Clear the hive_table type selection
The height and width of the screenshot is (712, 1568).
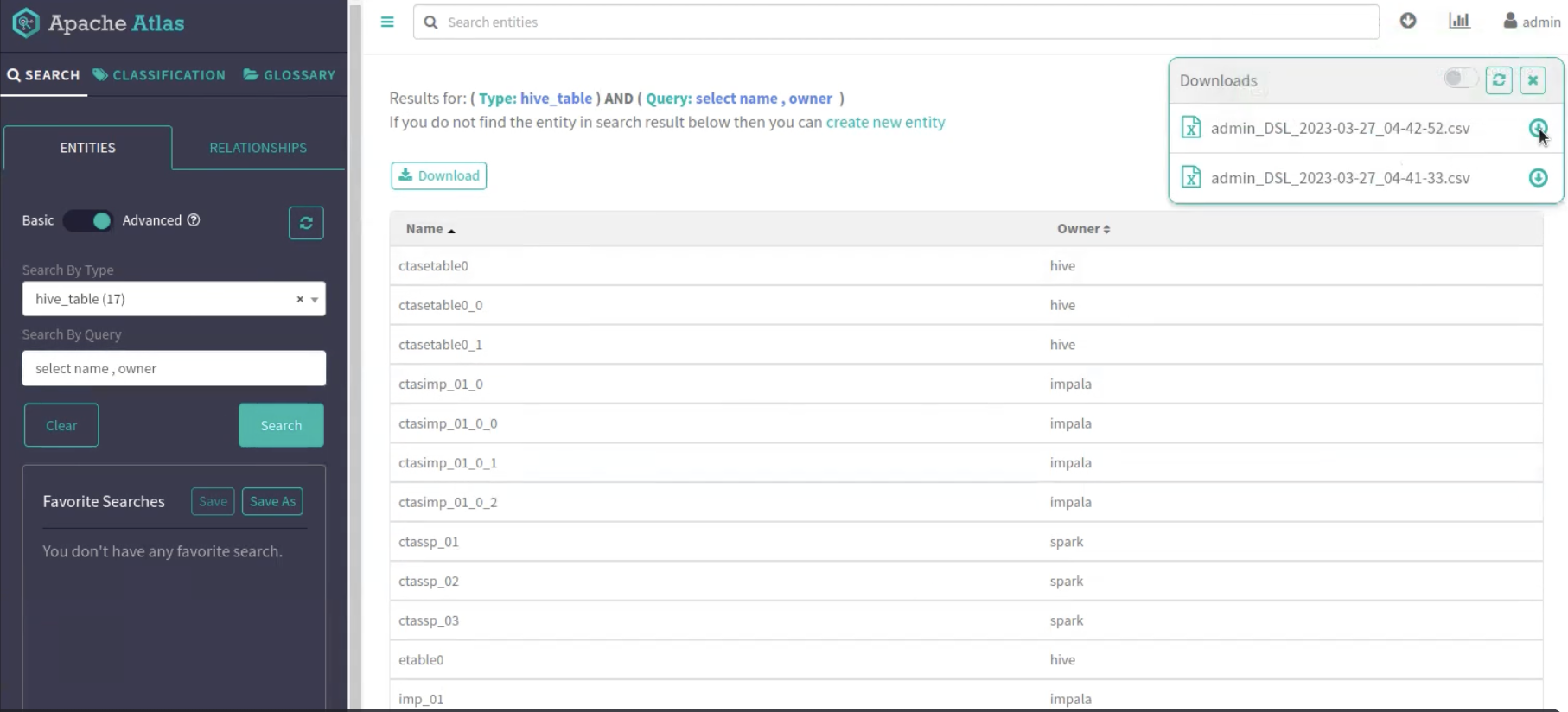click(x=300, y=299)
